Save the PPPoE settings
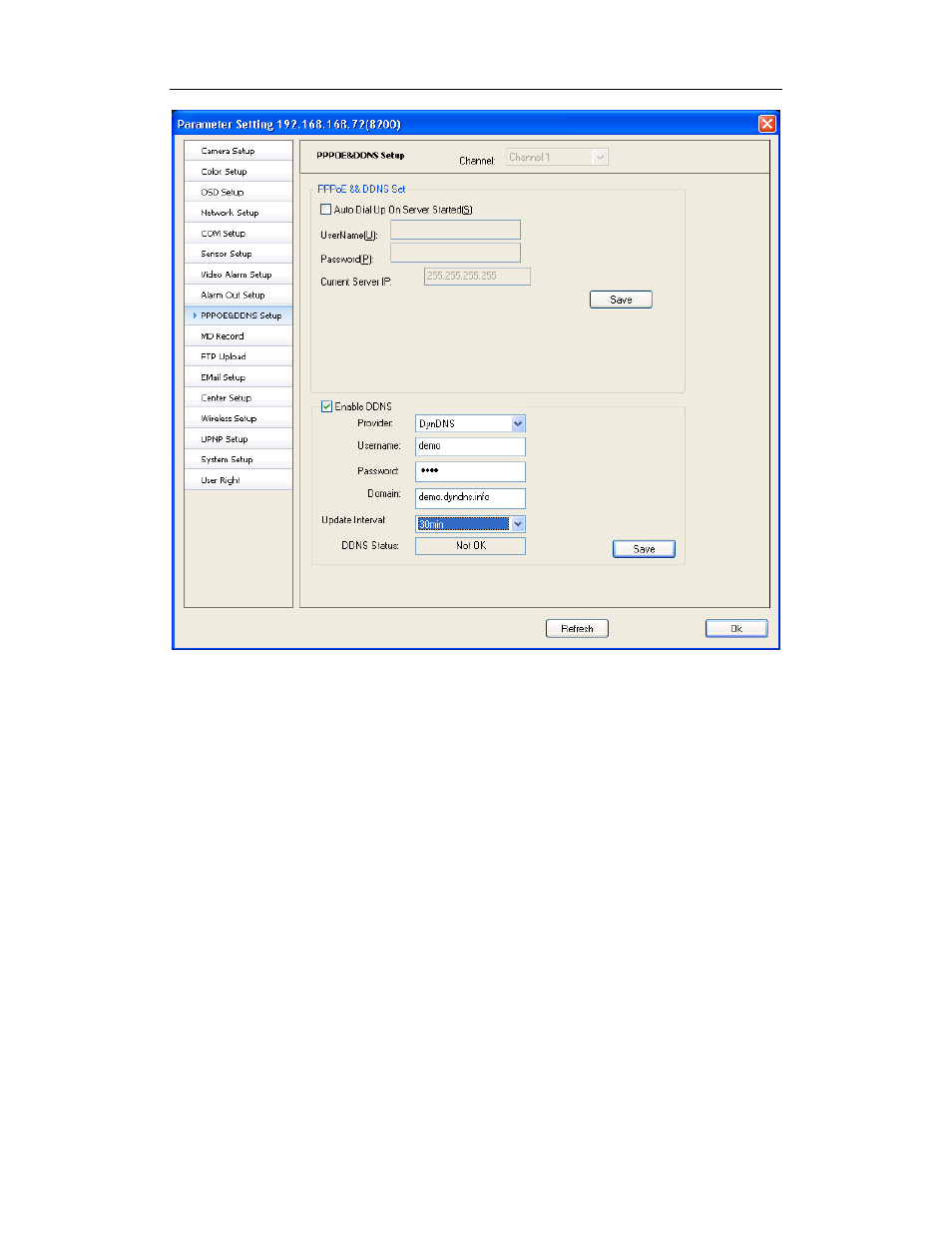 [x=621, y=300]
